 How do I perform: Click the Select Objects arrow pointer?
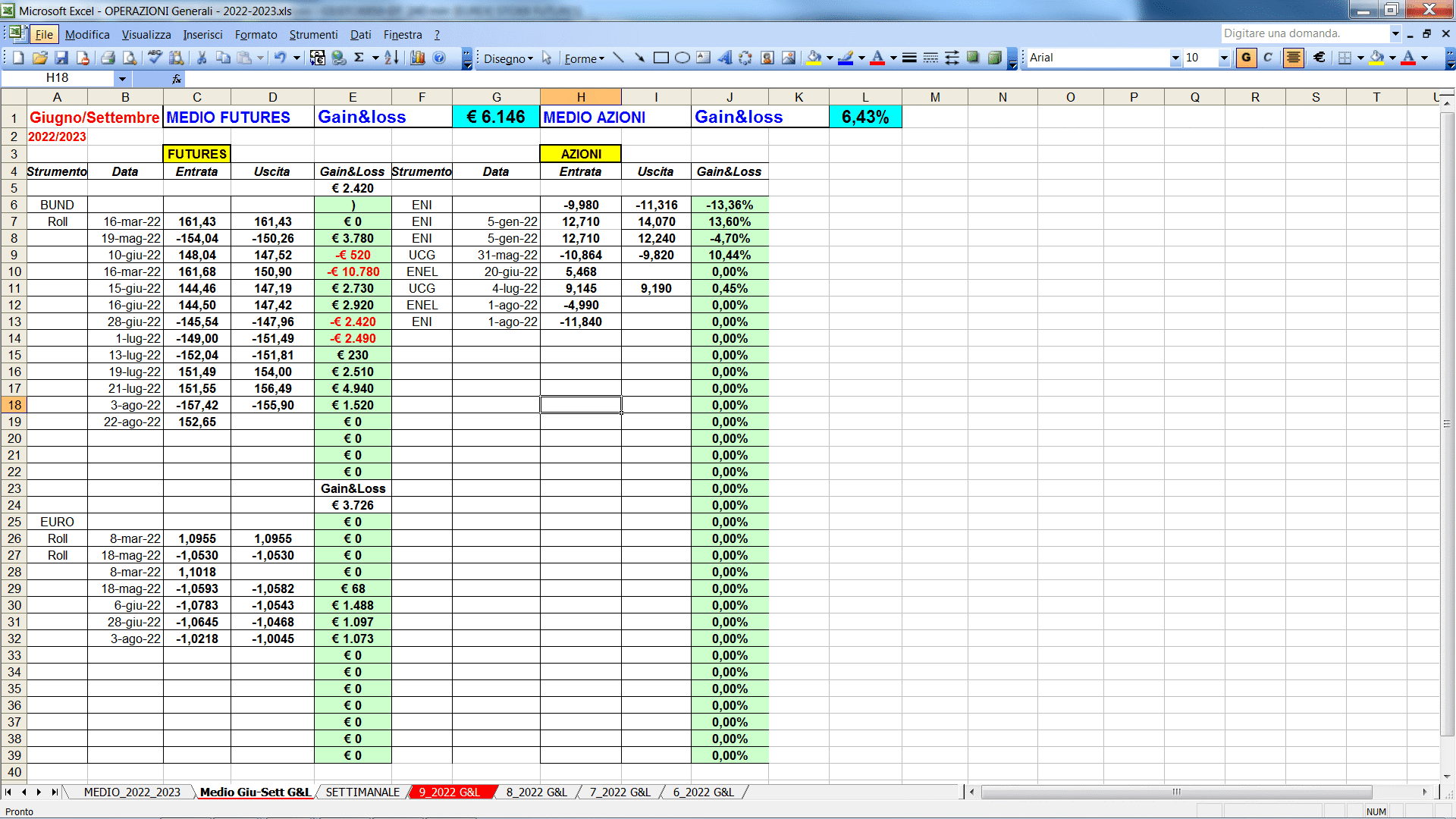pyautogui.click(x=547, y=58)
